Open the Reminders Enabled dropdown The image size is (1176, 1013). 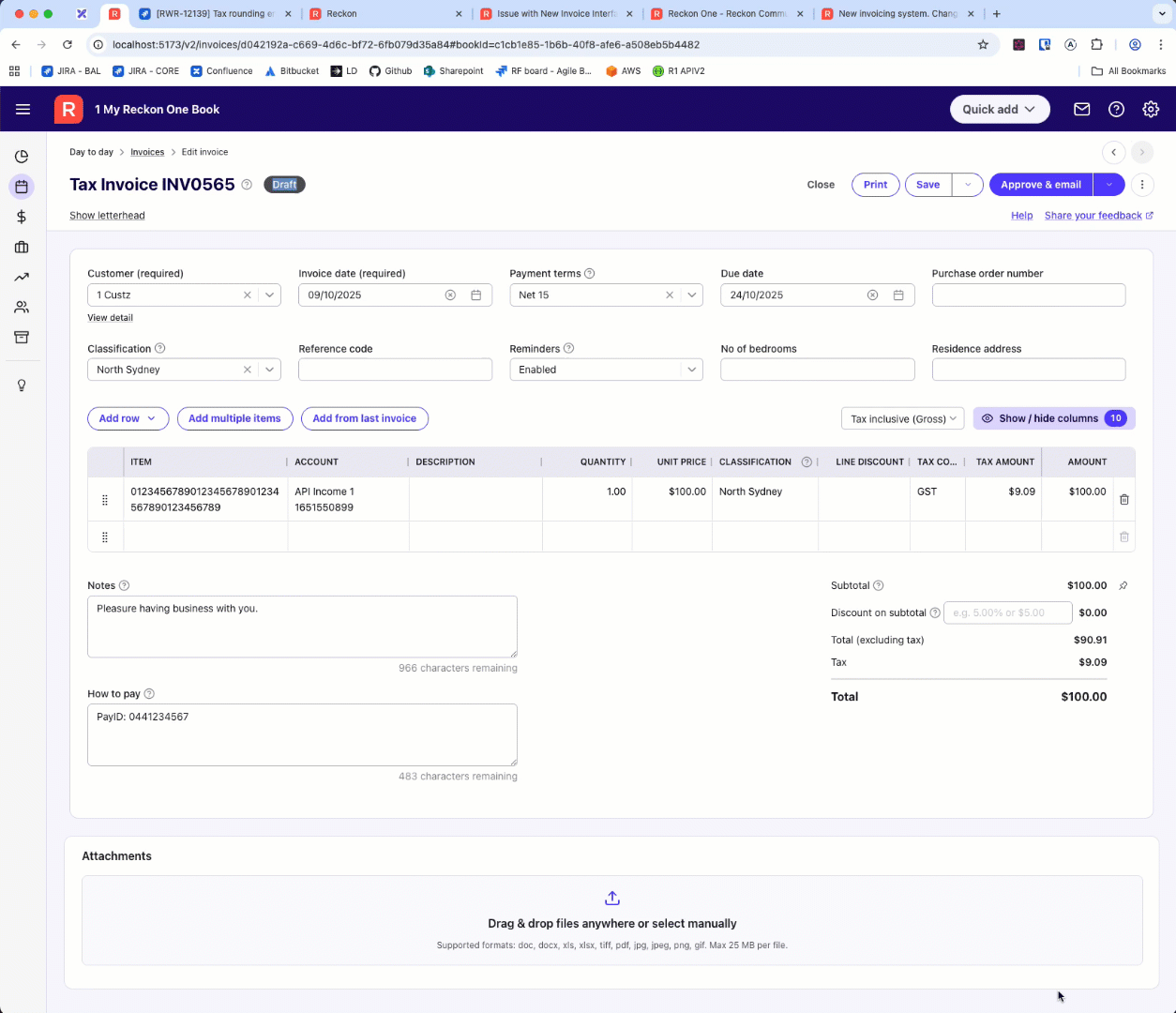click(x=606, y=370)
